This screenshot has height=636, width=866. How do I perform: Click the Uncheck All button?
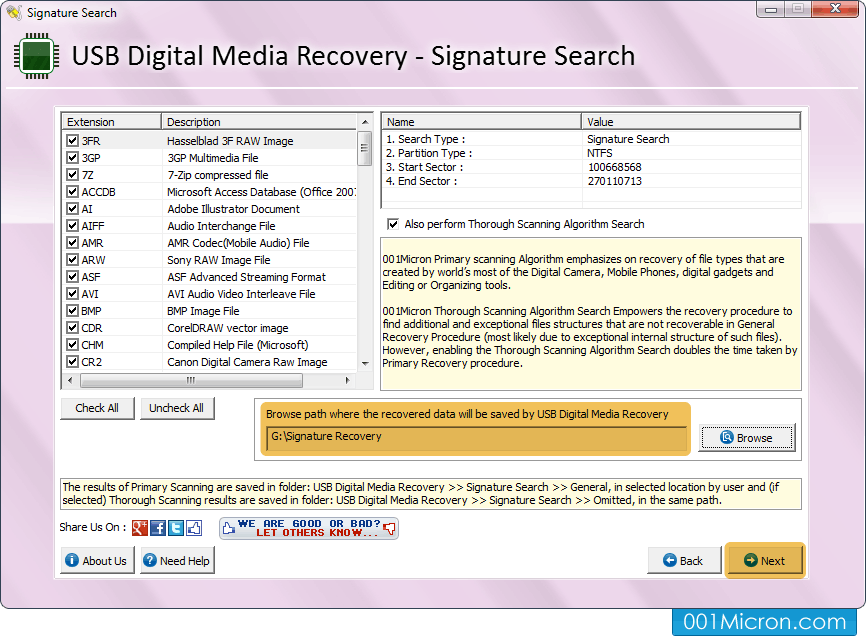[x=177, y=408]
